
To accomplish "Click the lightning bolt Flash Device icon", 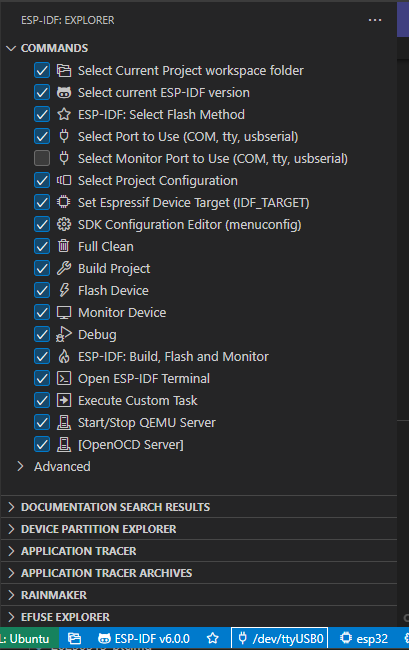I will [64, 290].
